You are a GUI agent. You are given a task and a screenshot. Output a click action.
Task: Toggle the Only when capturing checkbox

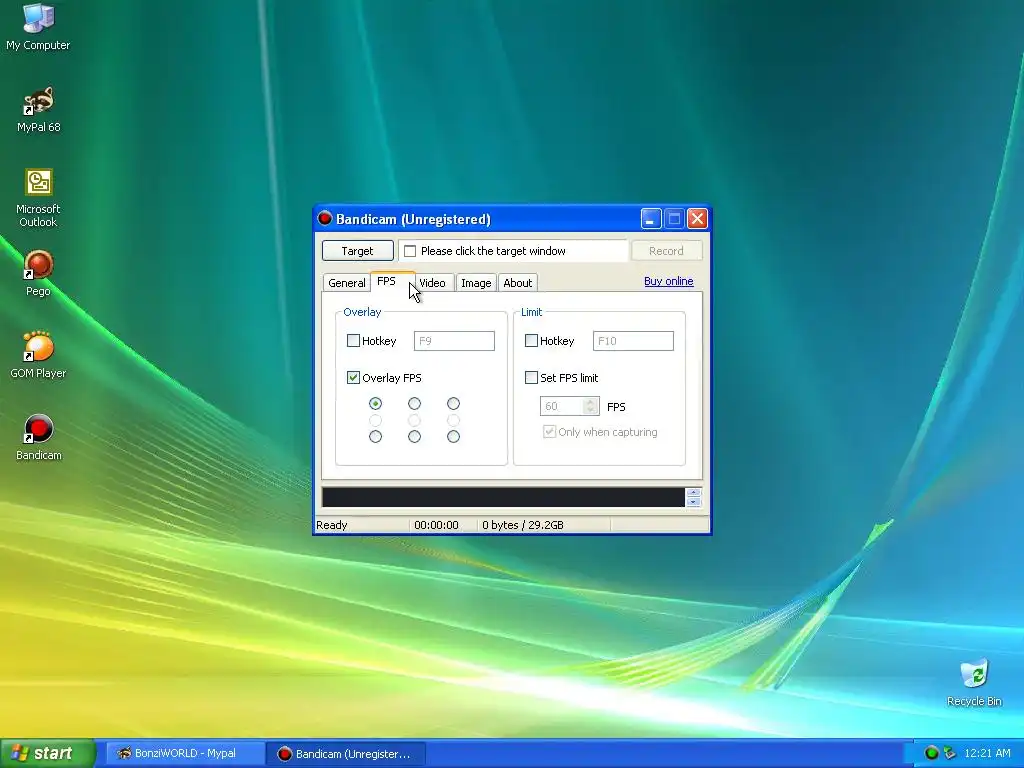[550, 432]
